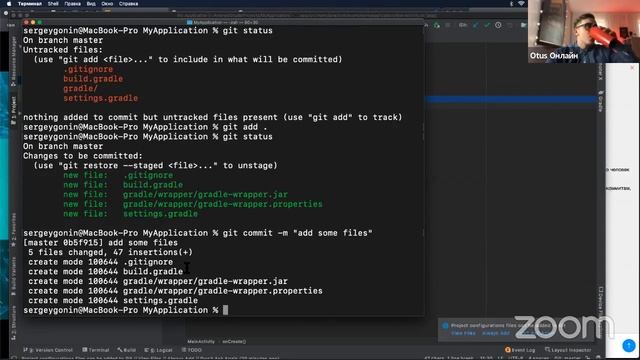Open the Вид menu
640x360 pixels.
(x=91, y=4)
